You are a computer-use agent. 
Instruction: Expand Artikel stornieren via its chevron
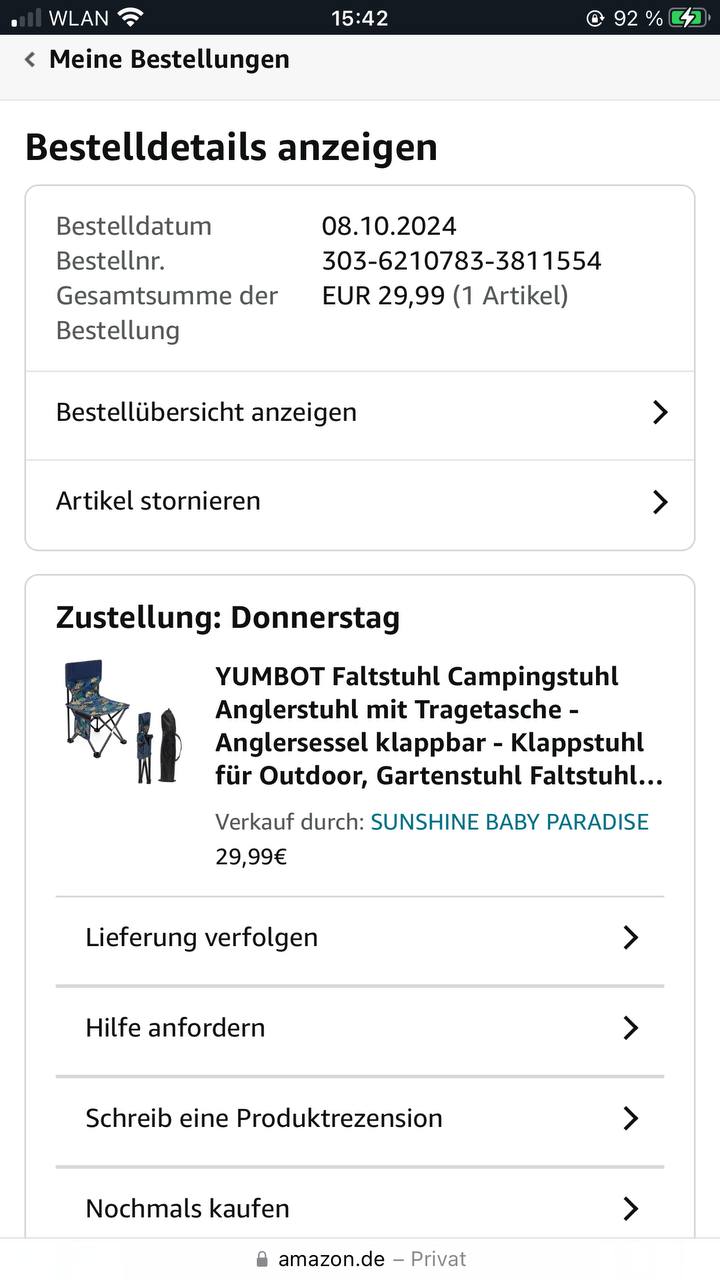[x=659, y=501]
